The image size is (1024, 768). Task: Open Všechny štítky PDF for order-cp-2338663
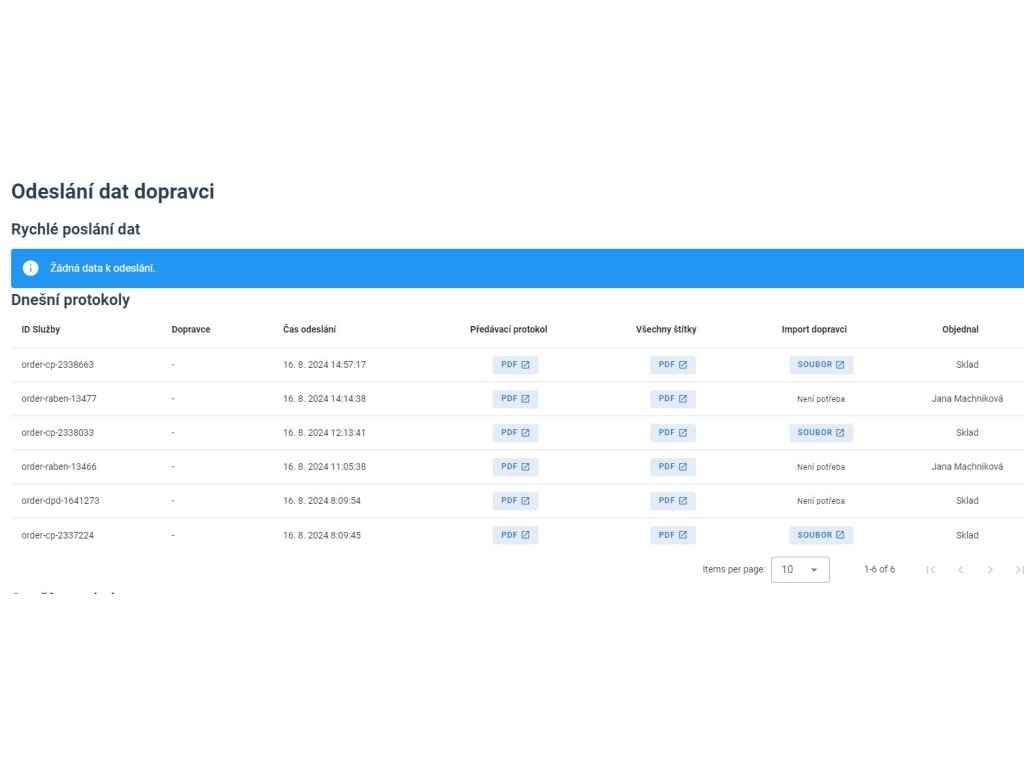point(673,364)
